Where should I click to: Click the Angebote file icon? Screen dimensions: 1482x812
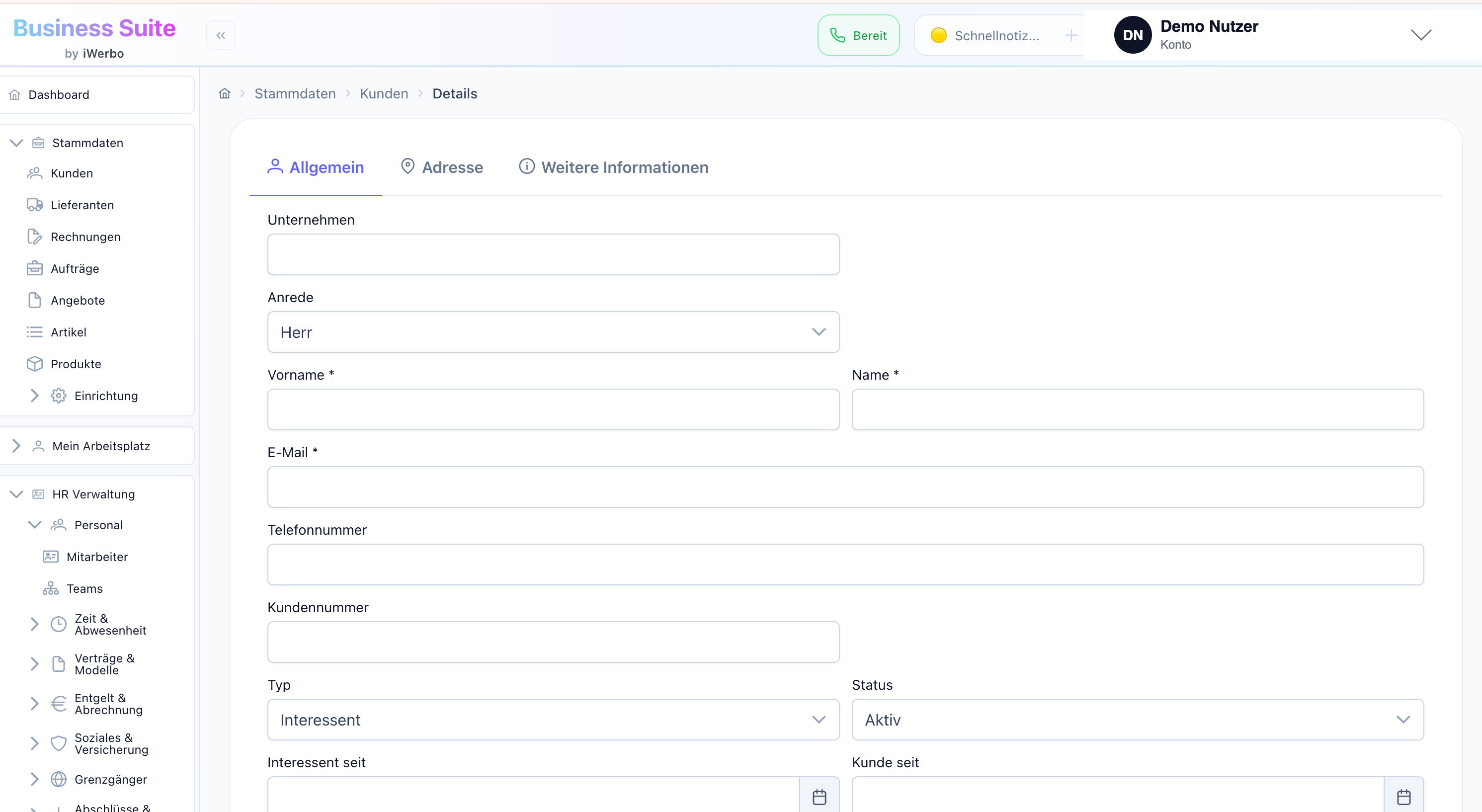click(x=34, y=300)
